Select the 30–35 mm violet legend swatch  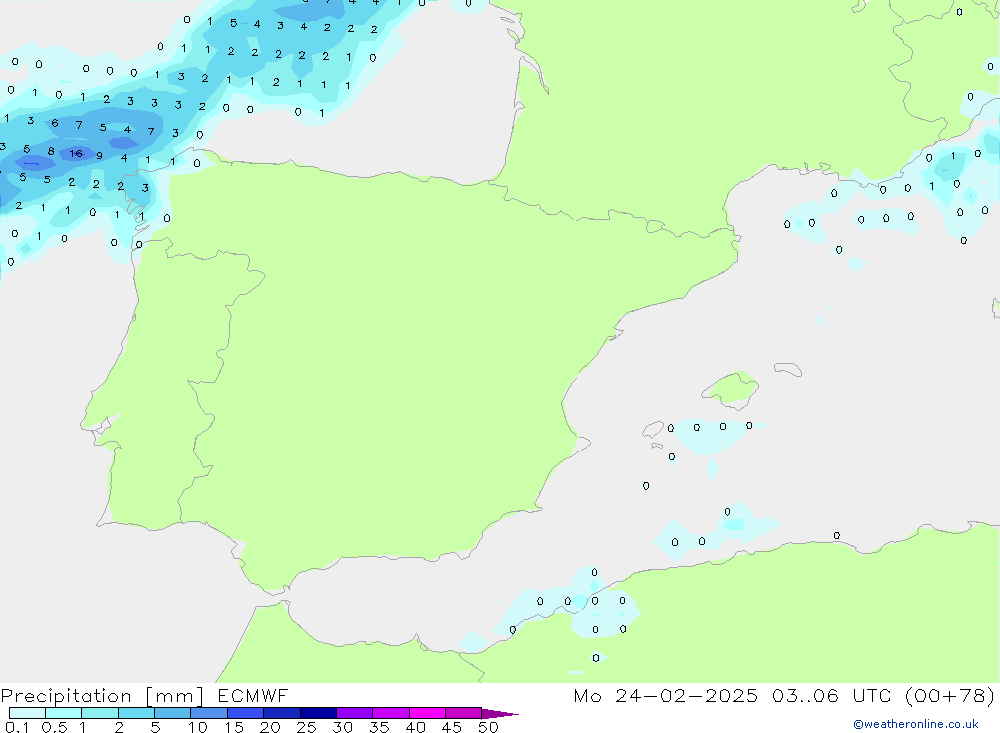[355, 713]
